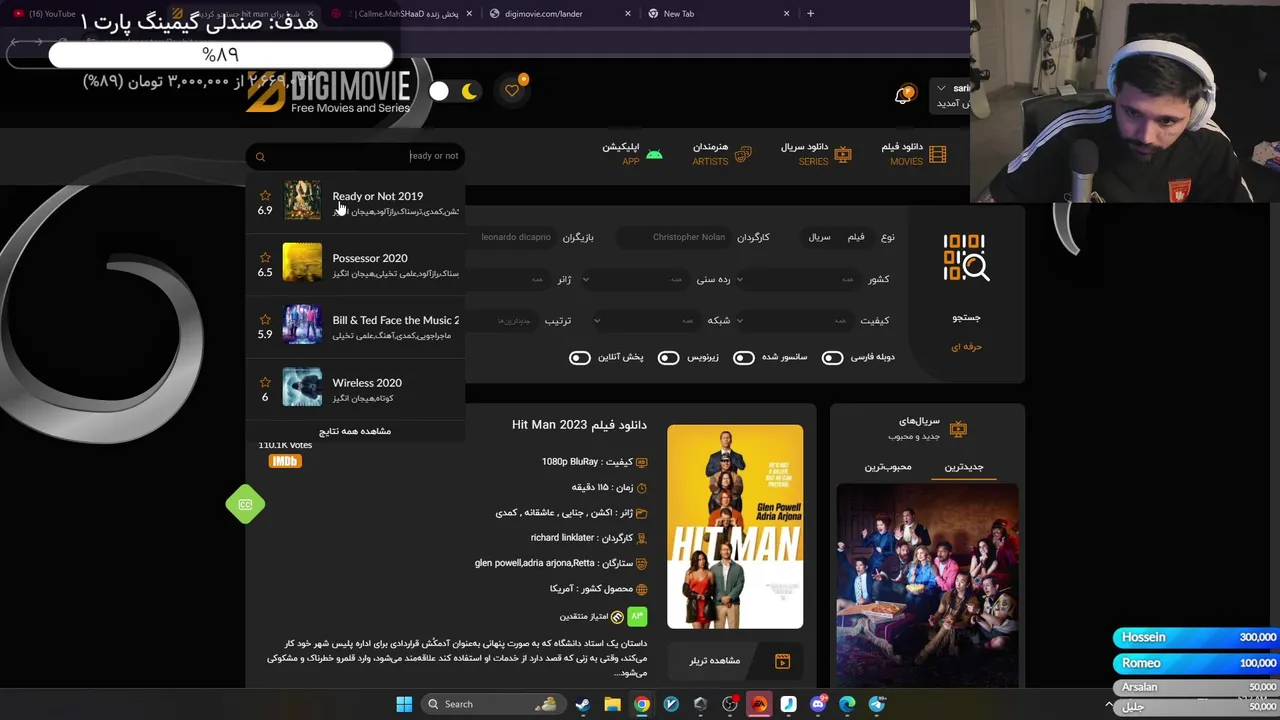Image resolution: width=1280 pixels, height=720 pixels.
Task: Expand the user account chevron menu
Action: coord(941,89)
